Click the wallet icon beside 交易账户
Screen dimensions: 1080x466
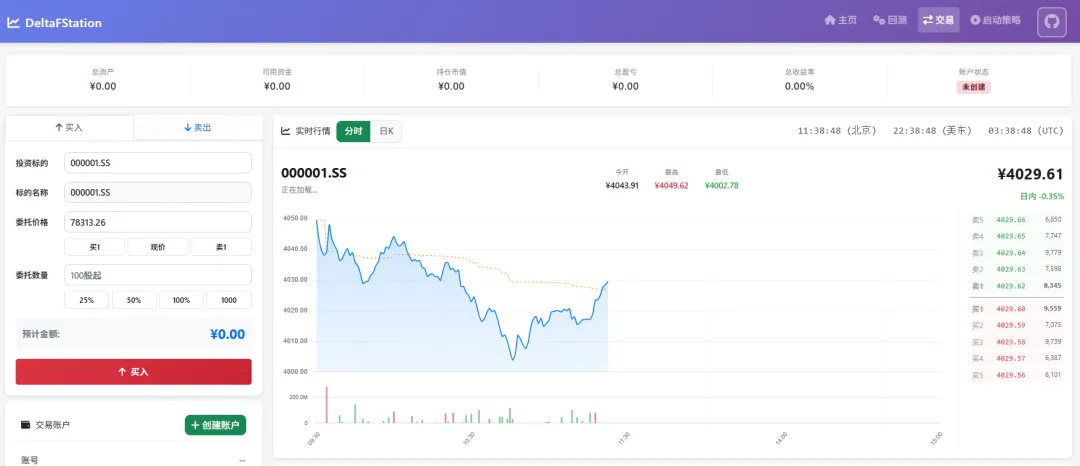(x=25, y=425)
